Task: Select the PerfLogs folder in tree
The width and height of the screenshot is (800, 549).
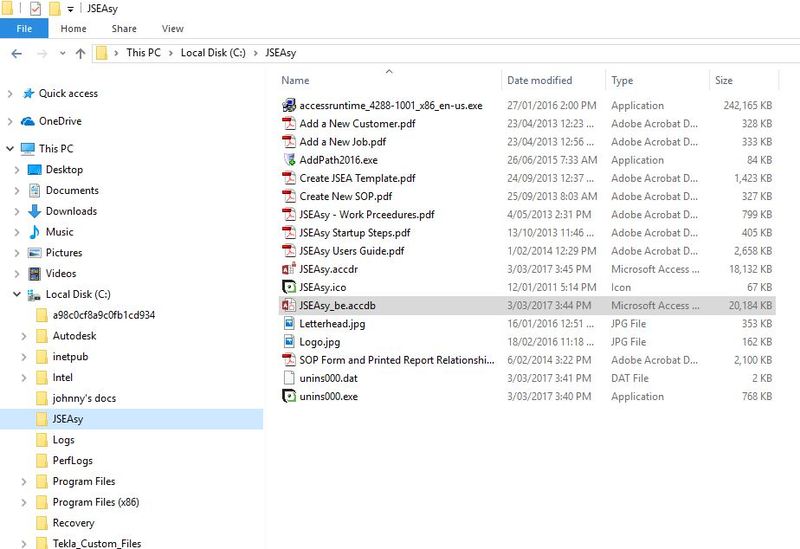Action: click(73, 461)
